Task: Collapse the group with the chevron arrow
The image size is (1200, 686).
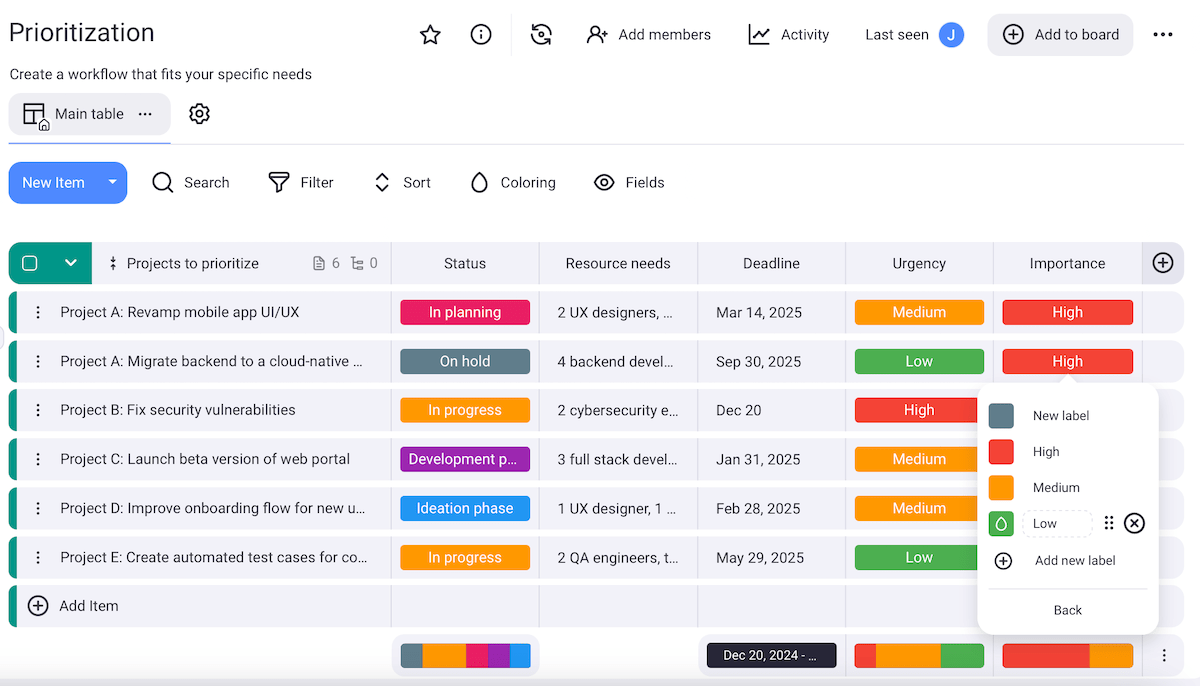Action: click(70, 263)
